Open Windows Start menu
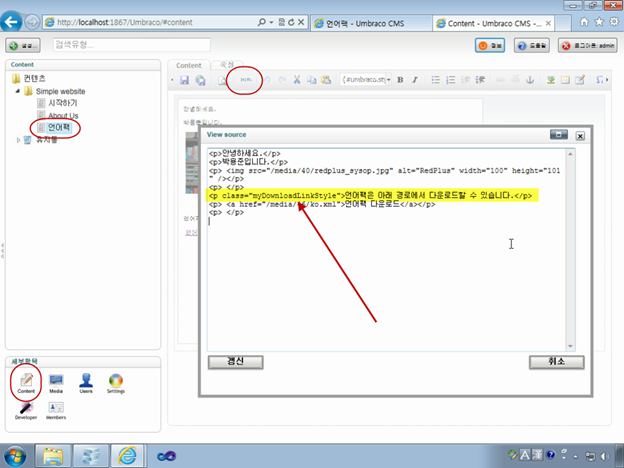Viewport: 624px width, 468px height. pos(14,456)
